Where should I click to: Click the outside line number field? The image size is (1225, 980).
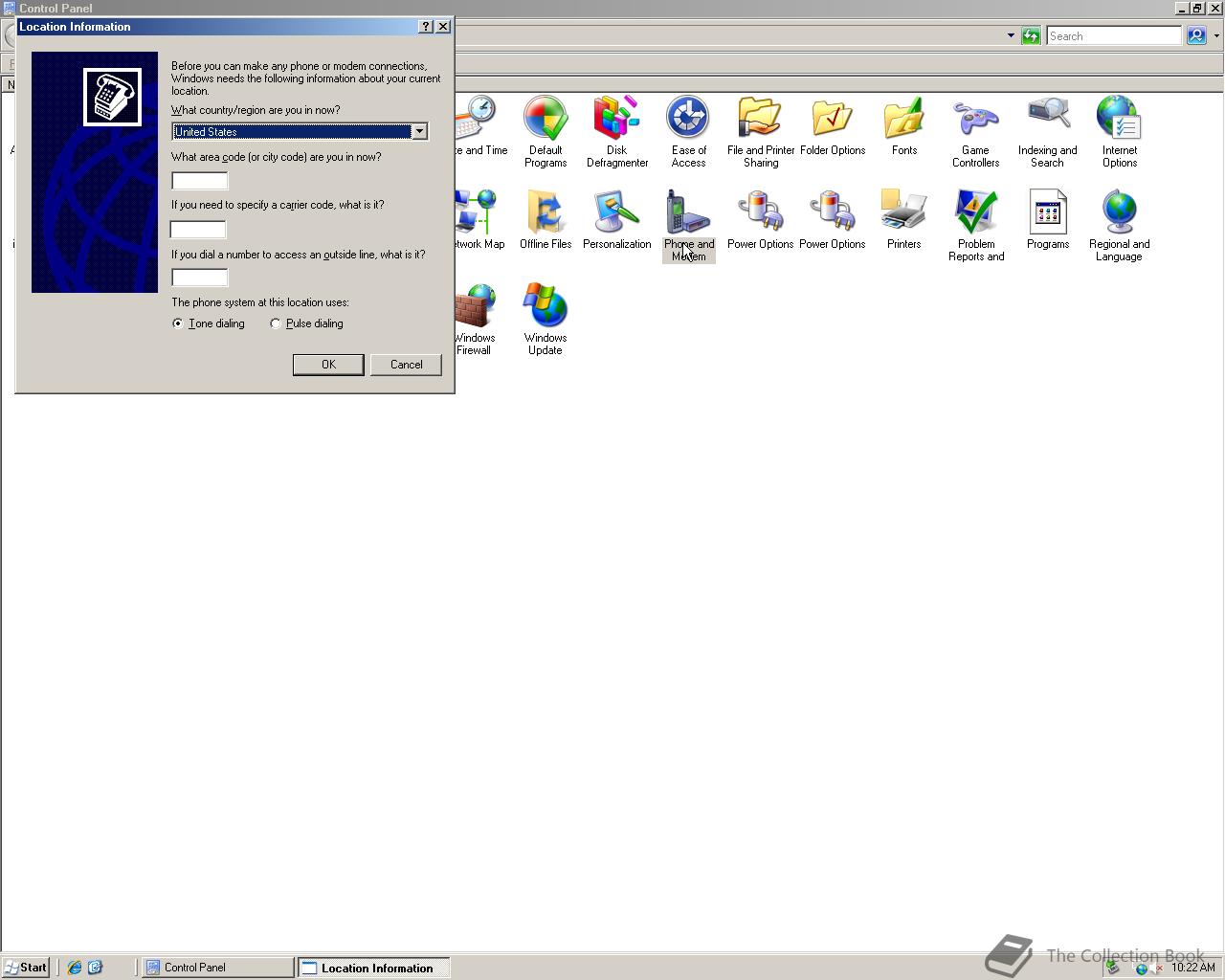(199, 278)
